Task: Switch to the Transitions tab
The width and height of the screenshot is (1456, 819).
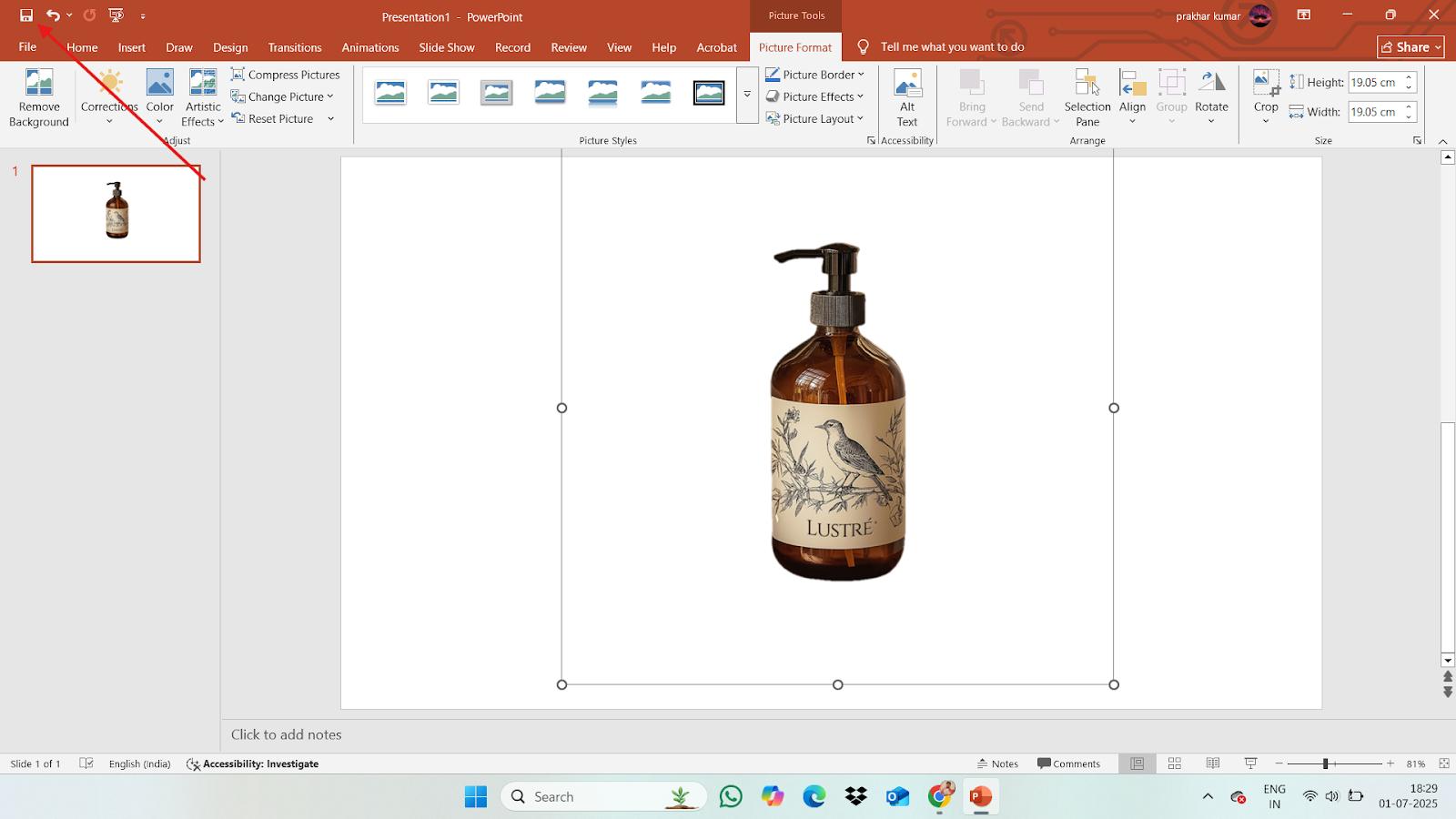Action: pyautogui.click(x=294, y=47)
